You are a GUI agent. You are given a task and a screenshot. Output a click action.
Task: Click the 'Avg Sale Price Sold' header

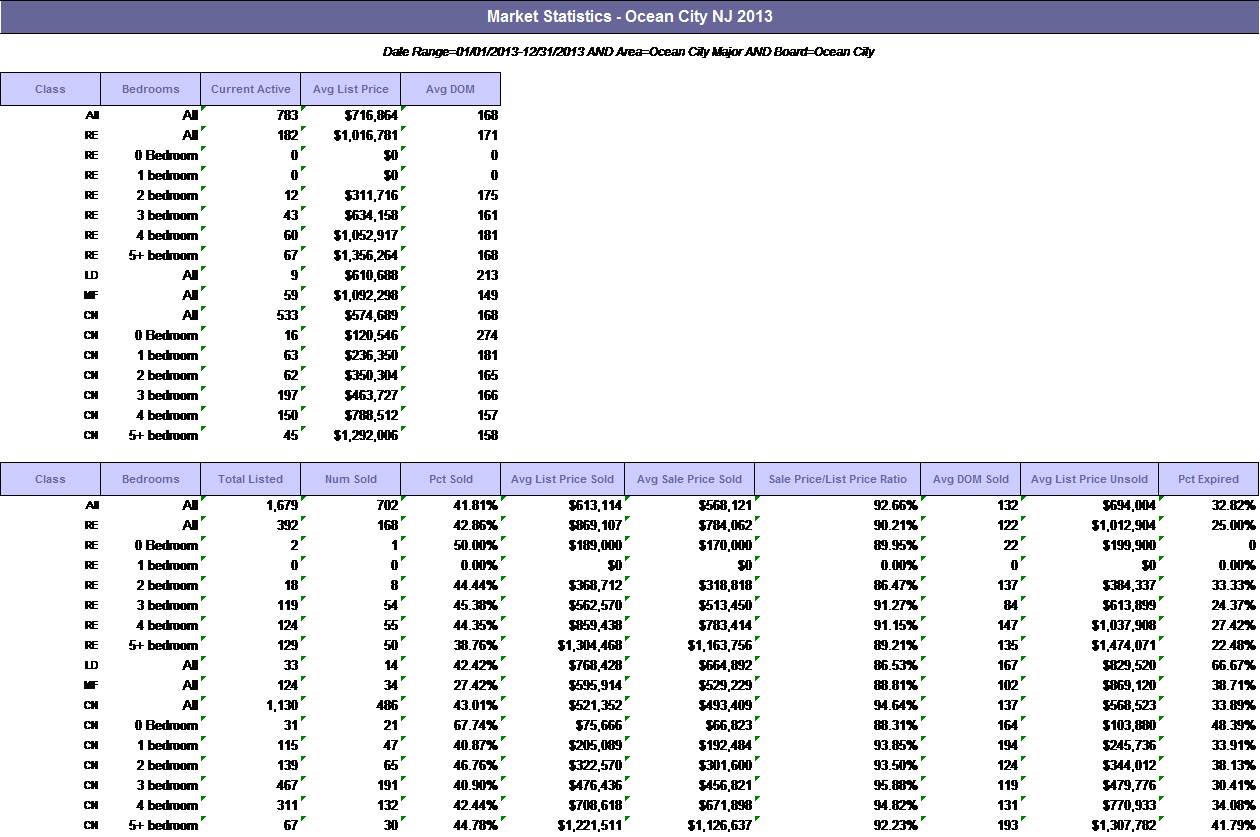pyautogui.click(x=690, y=479)
